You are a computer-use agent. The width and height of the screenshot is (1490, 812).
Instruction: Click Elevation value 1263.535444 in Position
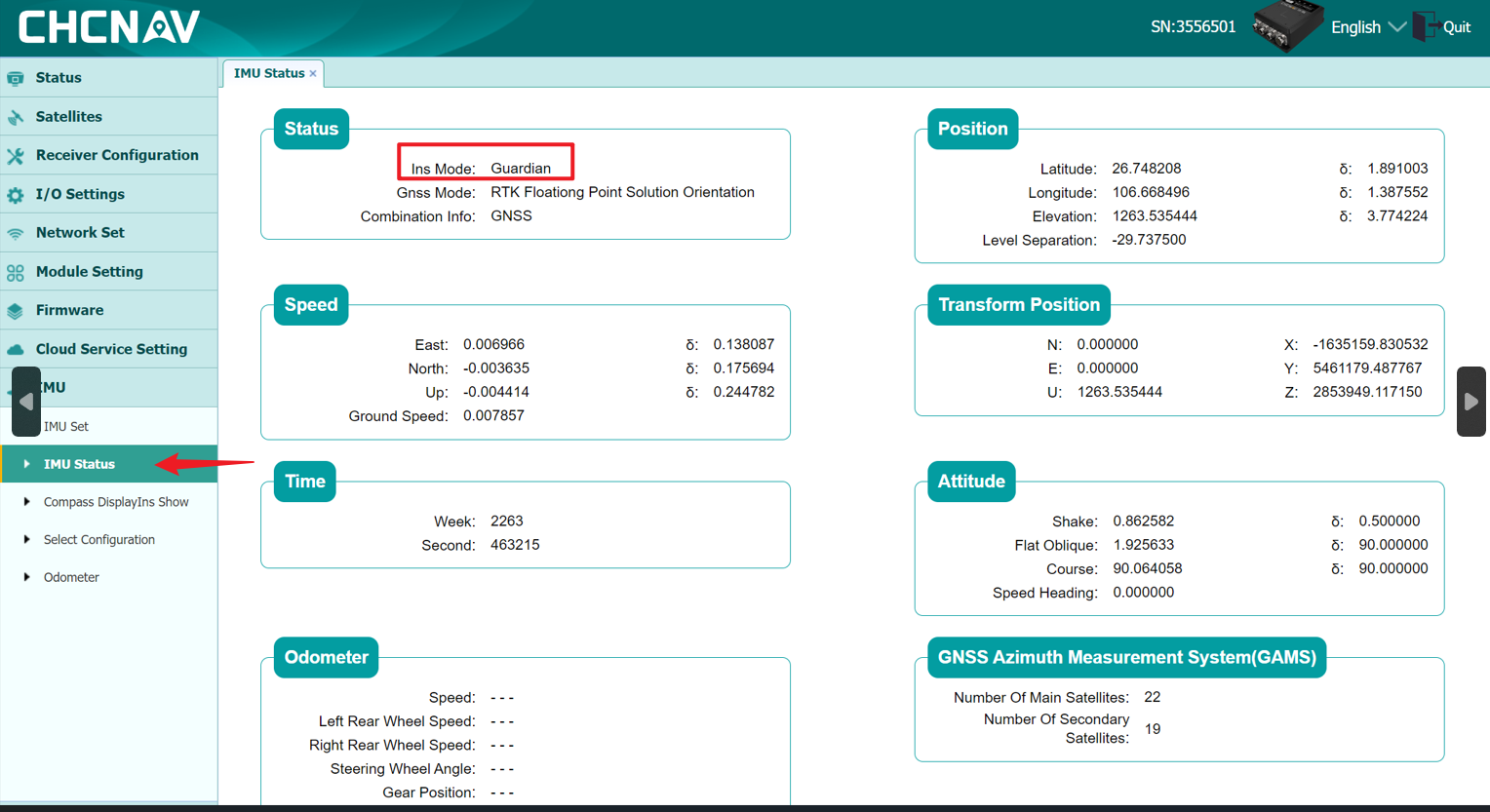pyautogui.click(x=1155, y=215)
